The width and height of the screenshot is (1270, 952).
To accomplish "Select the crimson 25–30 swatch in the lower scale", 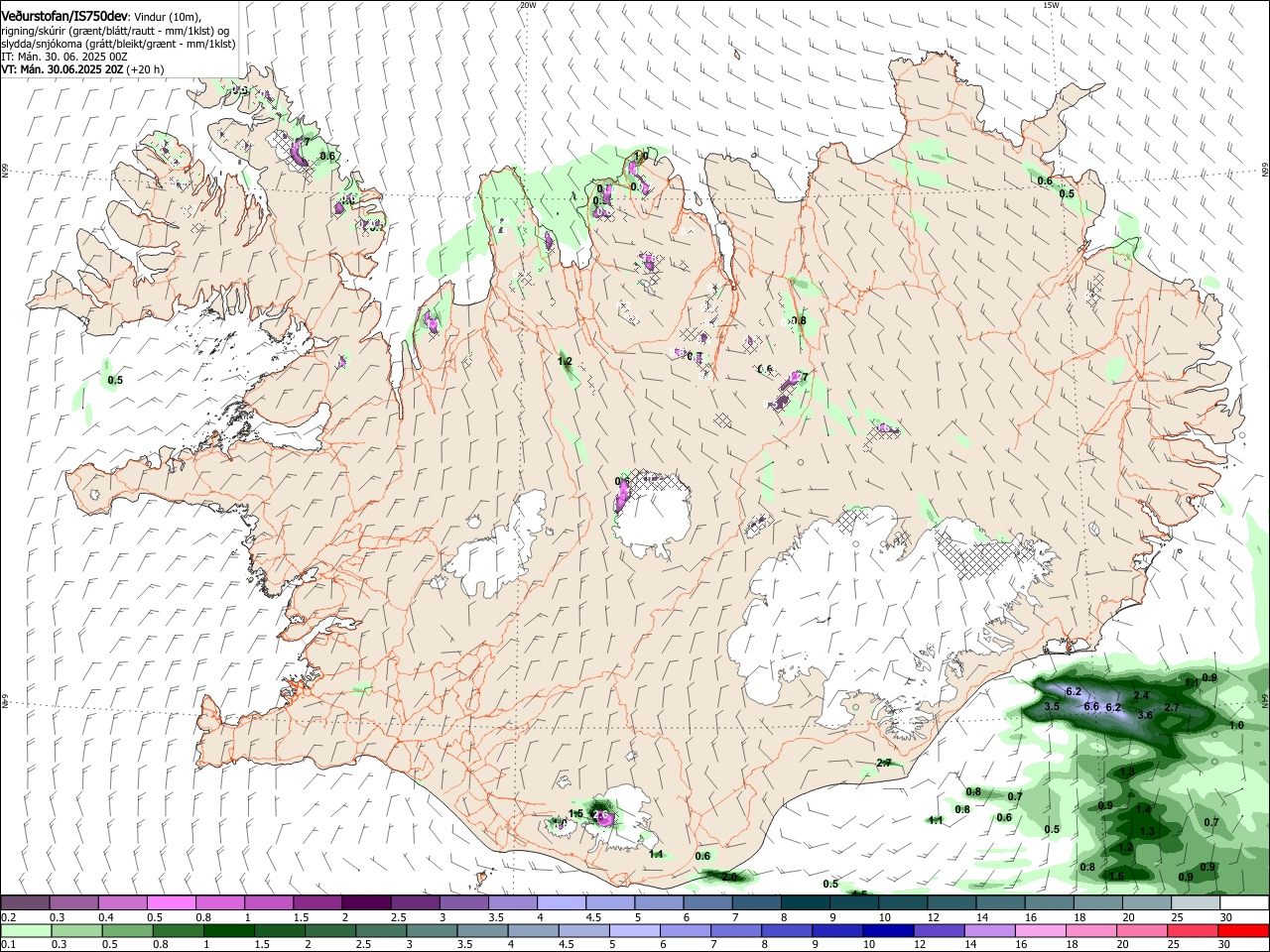I will click(1194, 930).
